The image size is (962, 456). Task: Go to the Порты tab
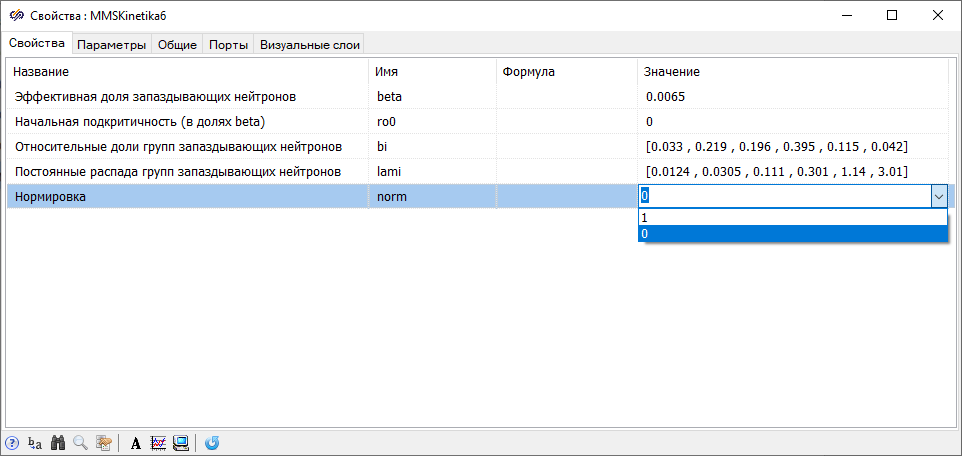229,44
